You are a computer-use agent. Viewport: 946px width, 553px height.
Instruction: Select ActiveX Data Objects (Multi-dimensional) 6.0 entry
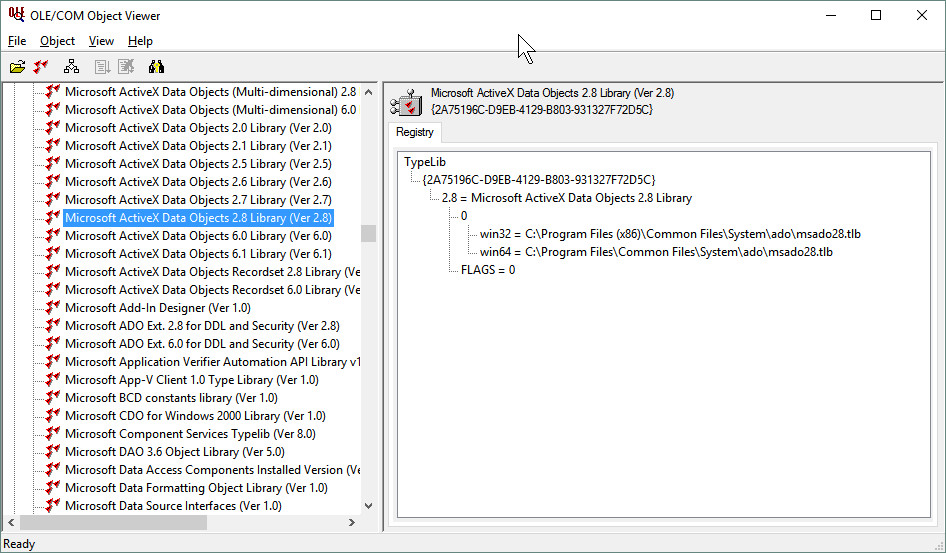coord(211,110)
